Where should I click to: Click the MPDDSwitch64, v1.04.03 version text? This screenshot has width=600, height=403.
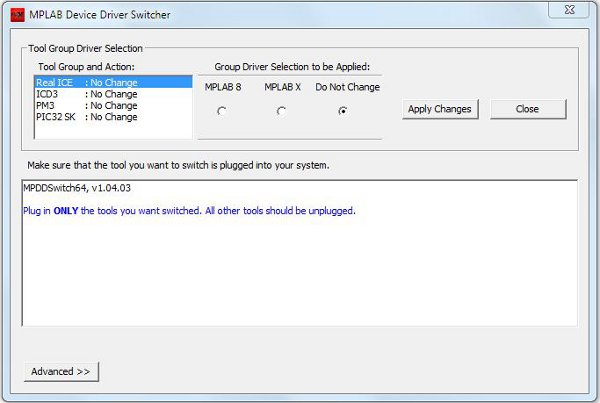(x=77, y=188)
